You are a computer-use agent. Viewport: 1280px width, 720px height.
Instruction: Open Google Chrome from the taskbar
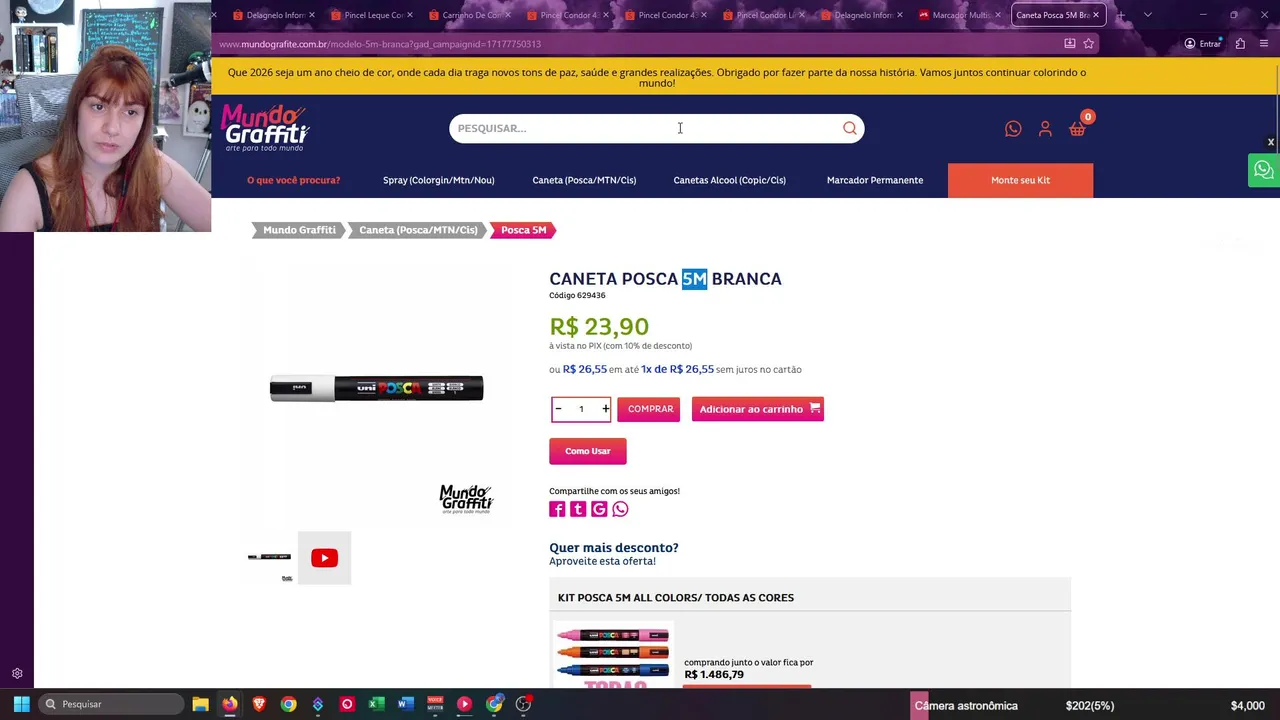point(288,704)
